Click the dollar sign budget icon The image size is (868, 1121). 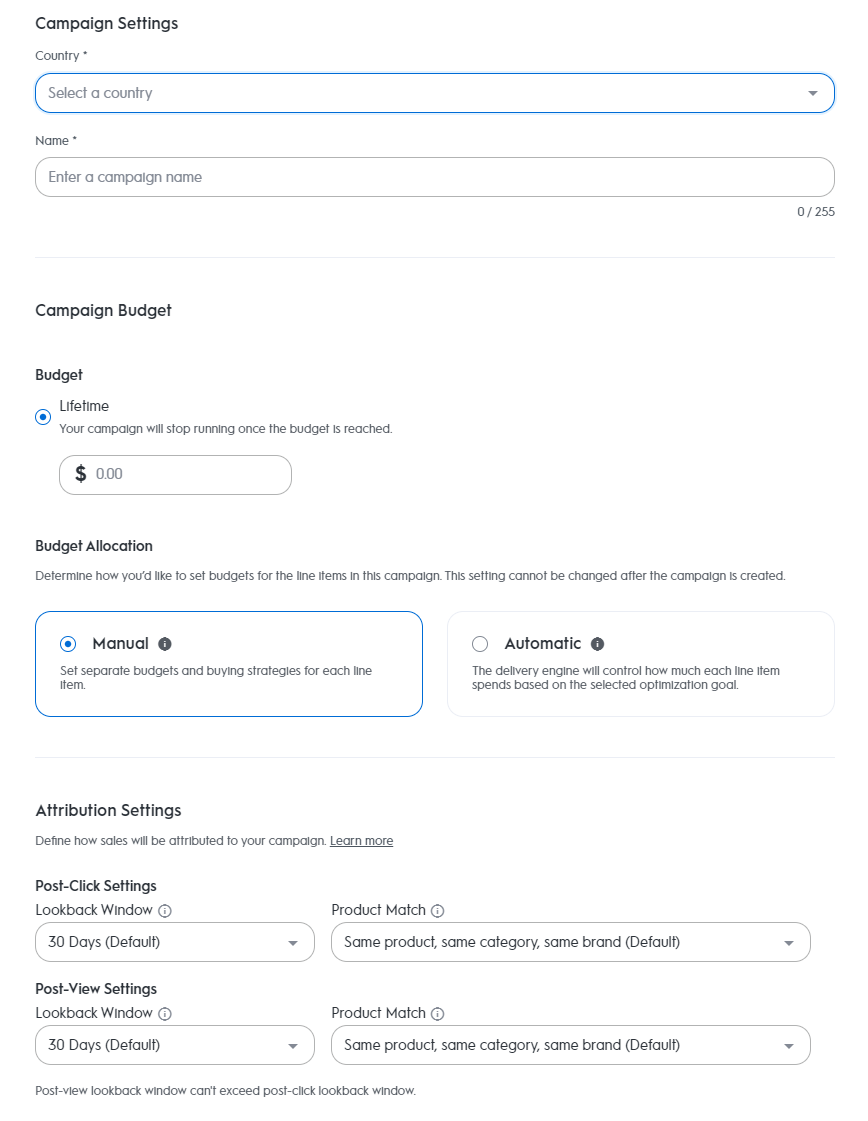click(x=81, y=474)
